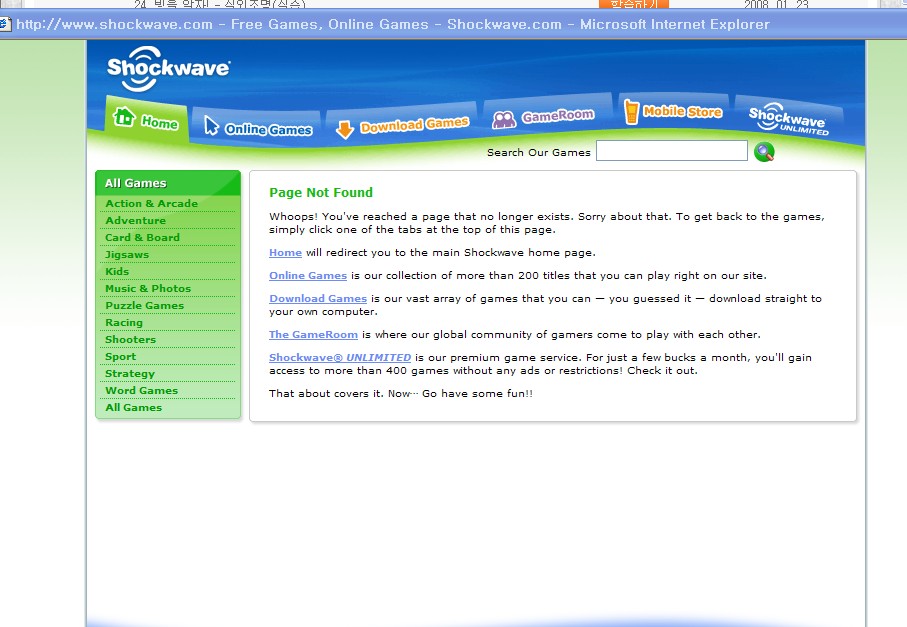Click the 2008 date in the background window
The image size is (907, 627).
click(776, 5)
